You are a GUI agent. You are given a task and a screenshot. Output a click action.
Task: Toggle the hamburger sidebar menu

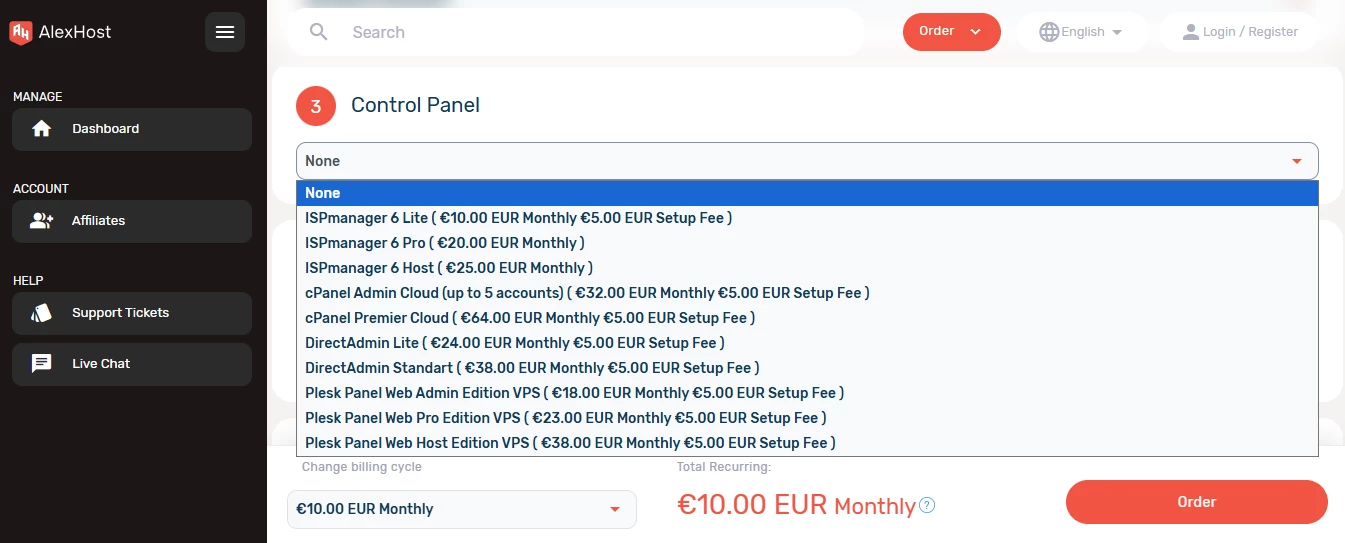pyautogui.click(x=225, y=32)
